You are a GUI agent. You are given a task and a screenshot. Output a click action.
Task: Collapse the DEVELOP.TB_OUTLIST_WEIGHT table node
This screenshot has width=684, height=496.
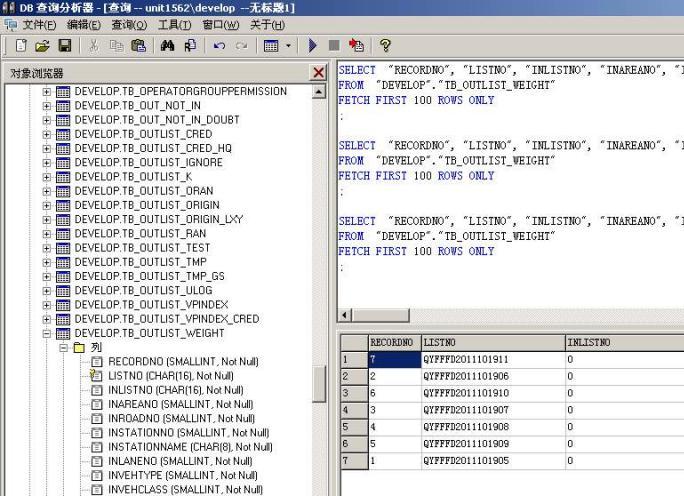click(47, 333)
